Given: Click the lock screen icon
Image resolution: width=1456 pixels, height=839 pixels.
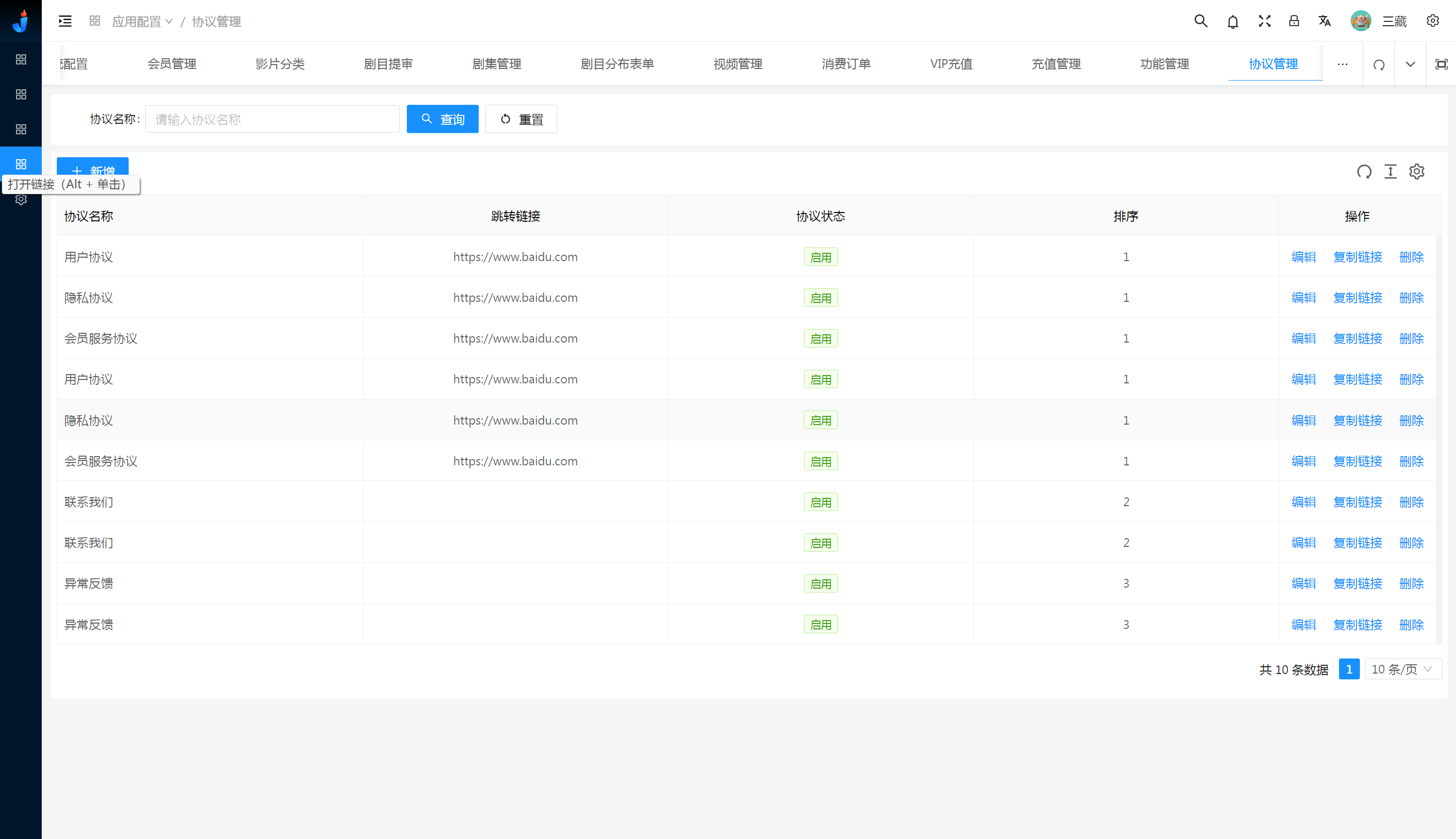Looking at the screenshot, I should coord(1294,21).
